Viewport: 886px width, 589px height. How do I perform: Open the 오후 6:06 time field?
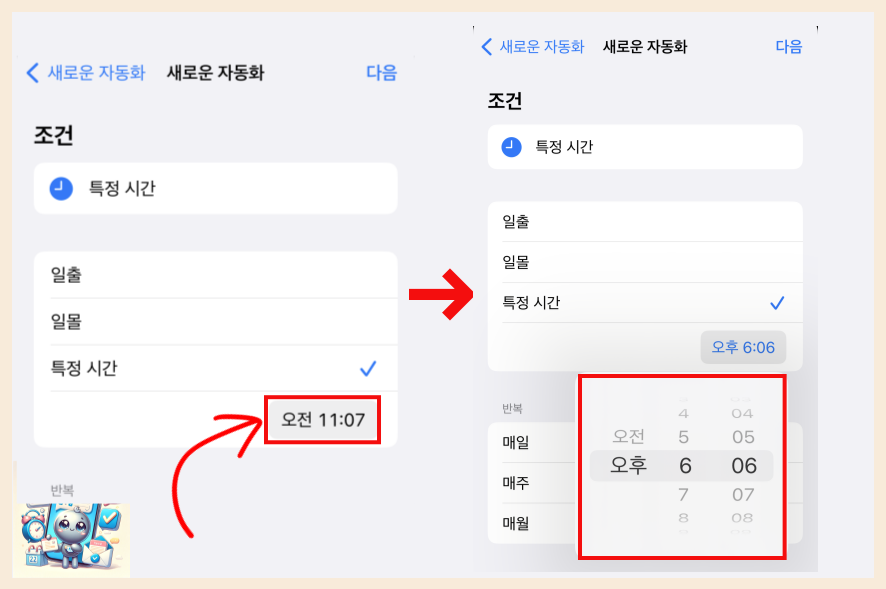coord(743,347)
